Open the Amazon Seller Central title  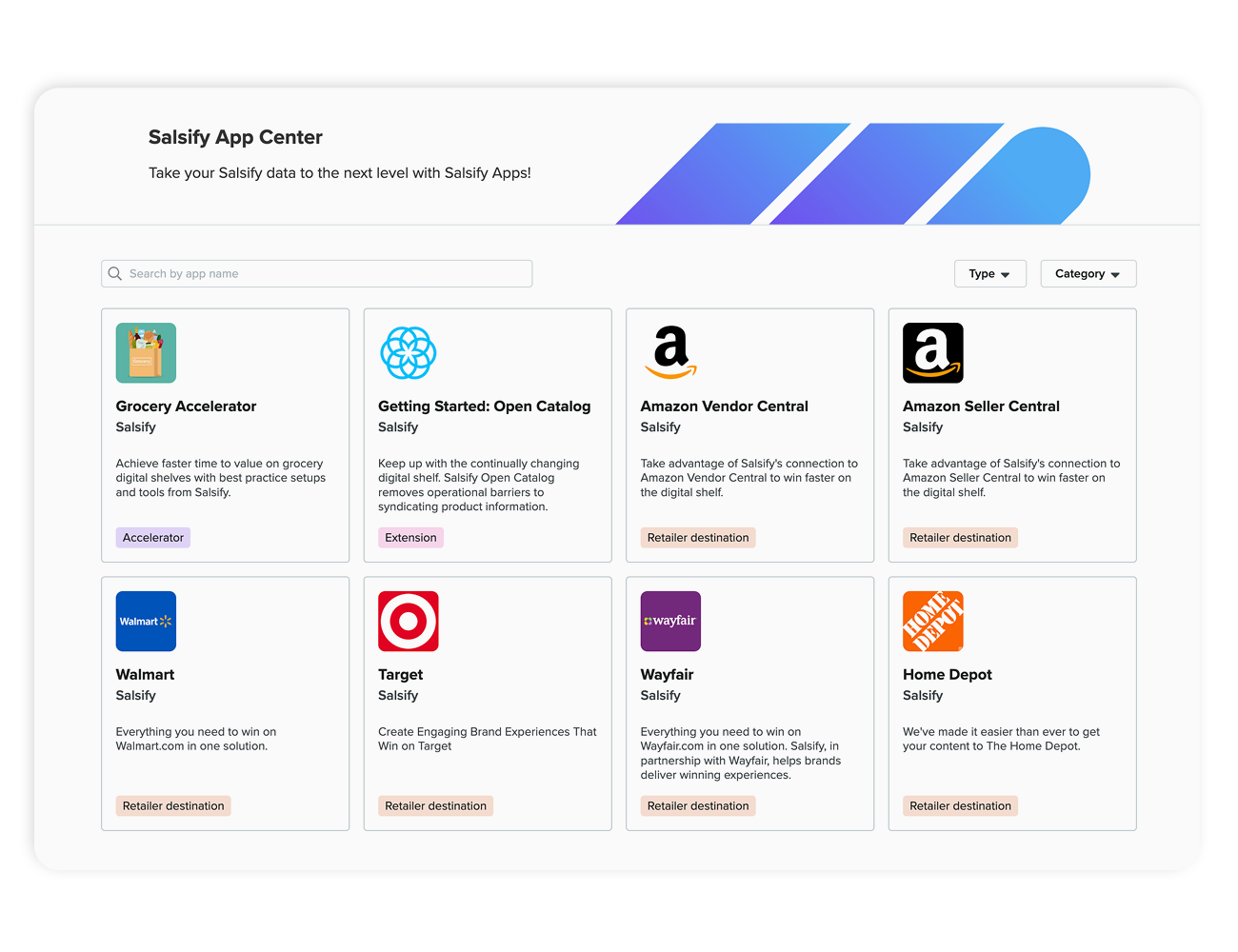coord(981,407)
